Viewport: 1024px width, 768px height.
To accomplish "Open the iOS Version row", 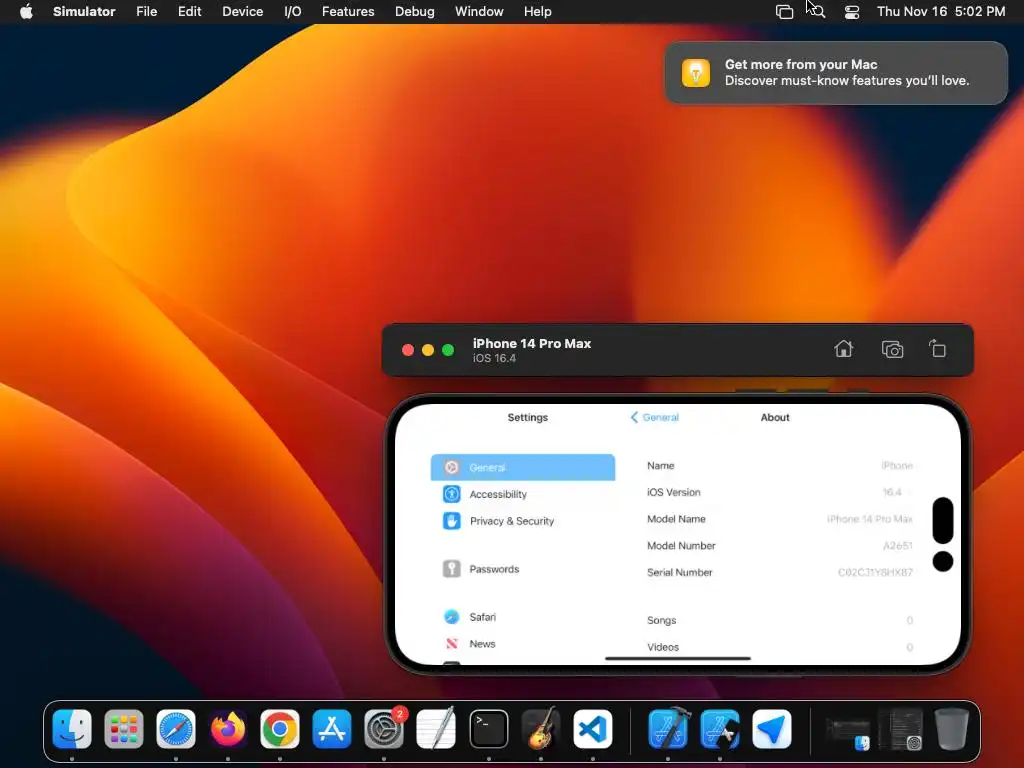I will point(780,492).
